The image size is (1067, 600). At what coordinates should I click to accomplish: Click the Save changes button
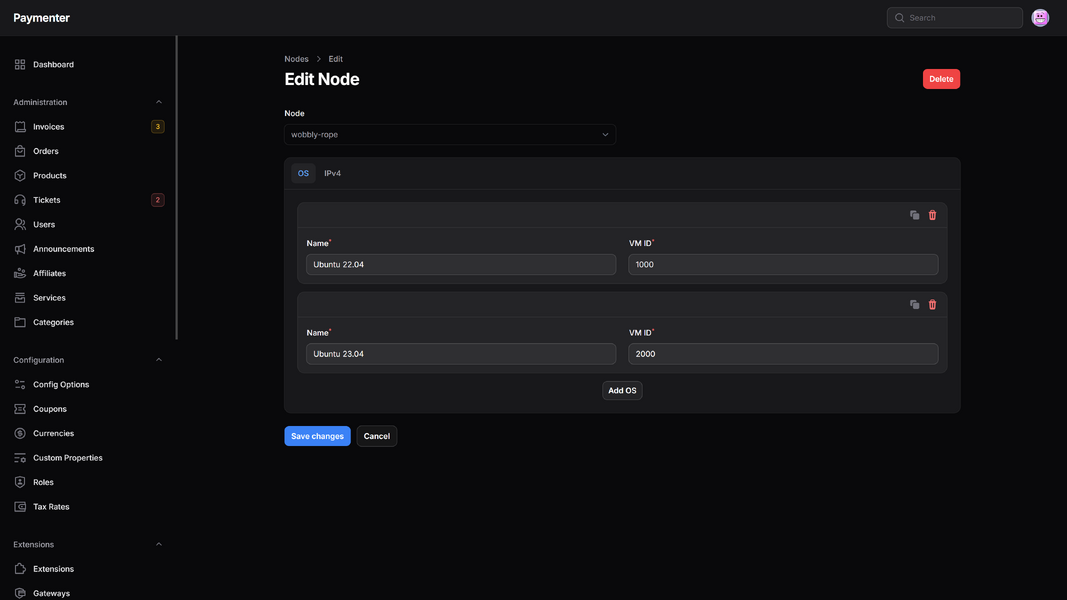[x=317, y=436]
